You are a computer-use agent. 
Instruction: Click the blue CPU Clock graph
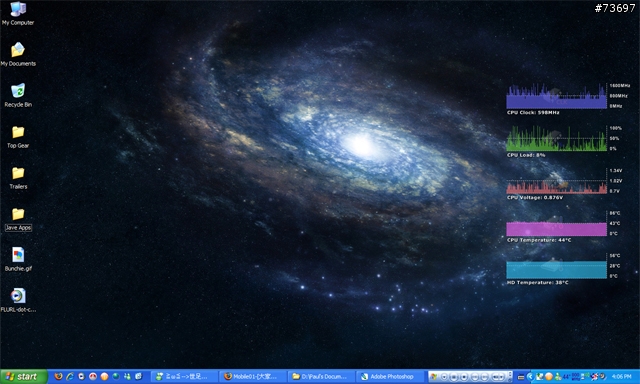click(556, 96)
